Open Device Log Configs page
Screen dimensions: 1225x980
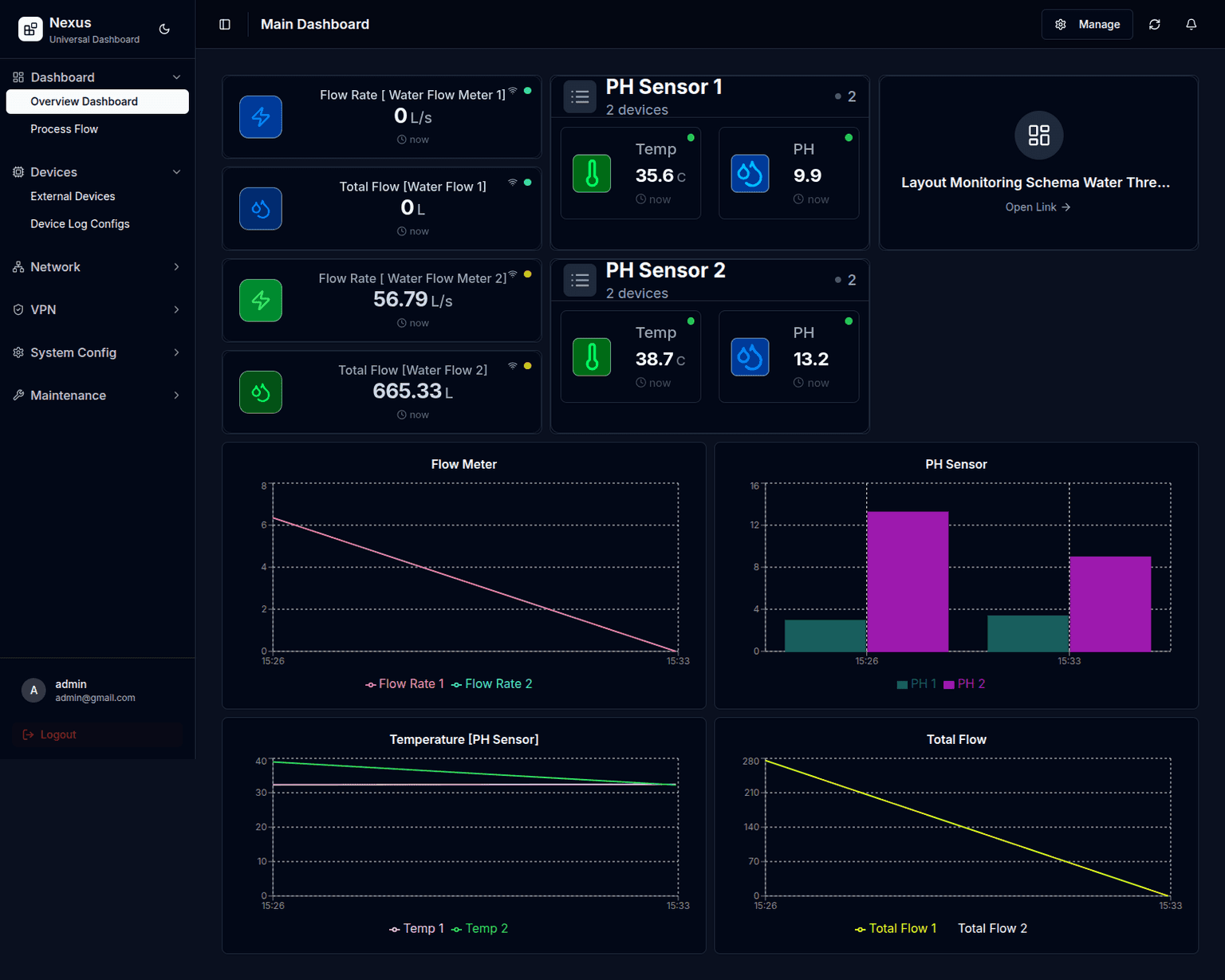[x=80, y=224]
